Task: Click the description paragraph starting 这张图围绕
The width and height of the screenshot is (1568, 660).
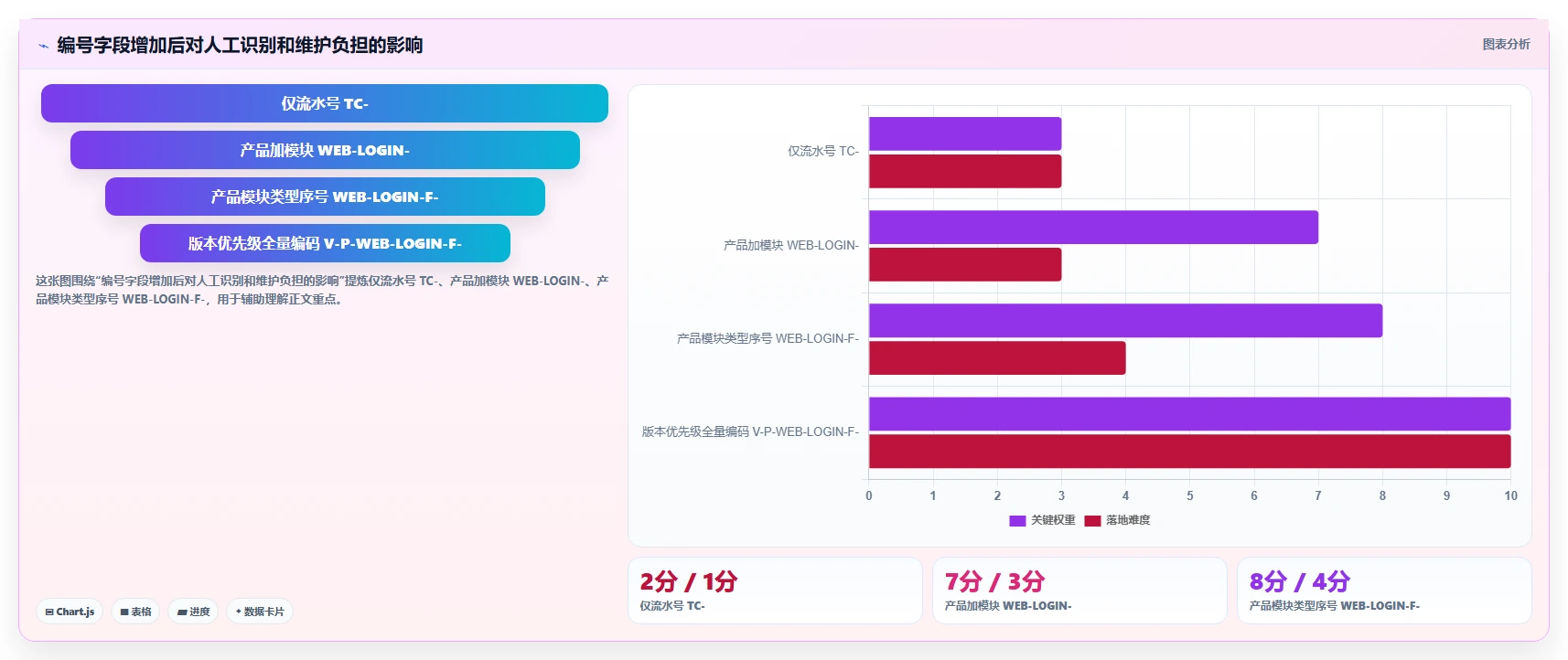Action: point(322,290)
